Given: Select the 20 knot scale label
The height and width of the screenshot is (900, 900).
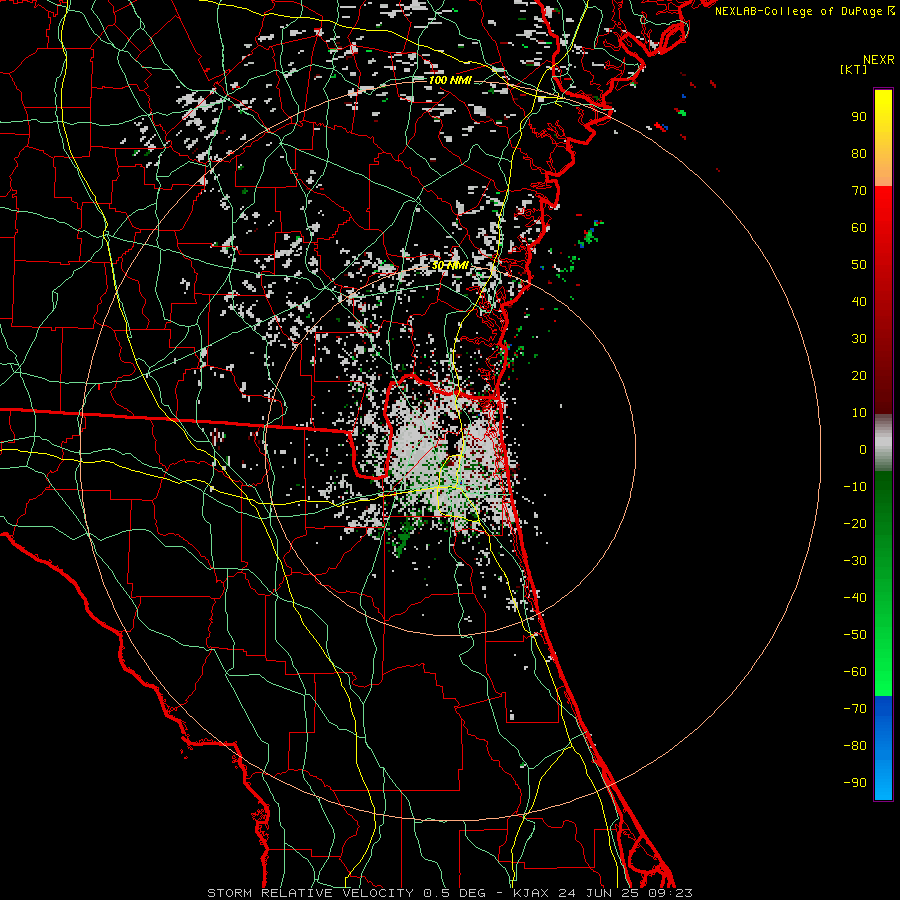Looking at the screenshot, I should [x=859, y=375].
